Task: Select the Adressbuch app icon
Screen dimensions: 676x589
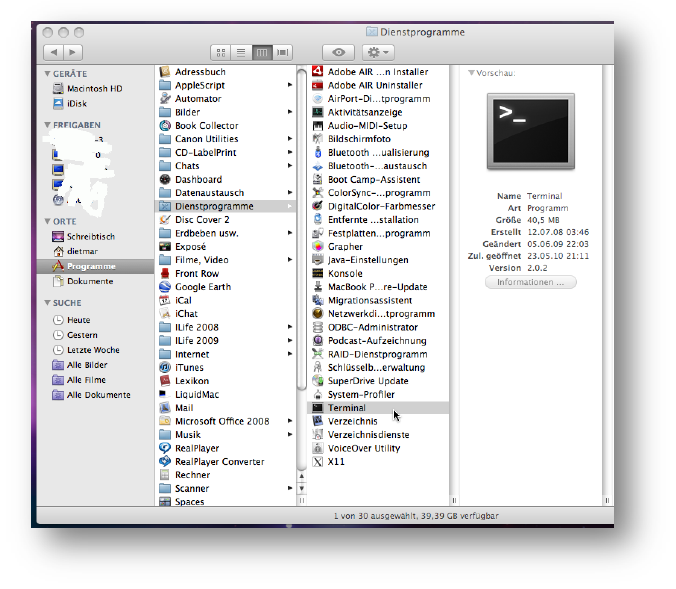Action: (165, 72)
